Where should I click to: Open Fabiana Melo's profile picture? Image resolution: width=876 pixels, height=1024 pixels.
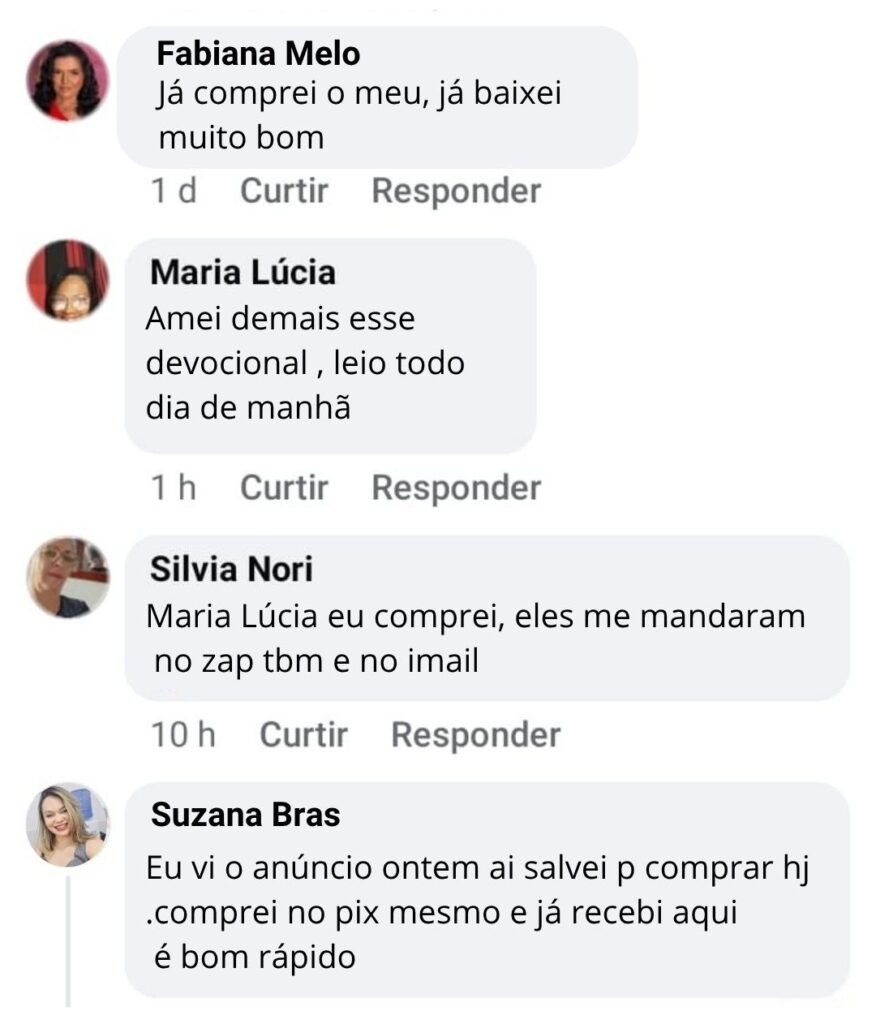68,81
